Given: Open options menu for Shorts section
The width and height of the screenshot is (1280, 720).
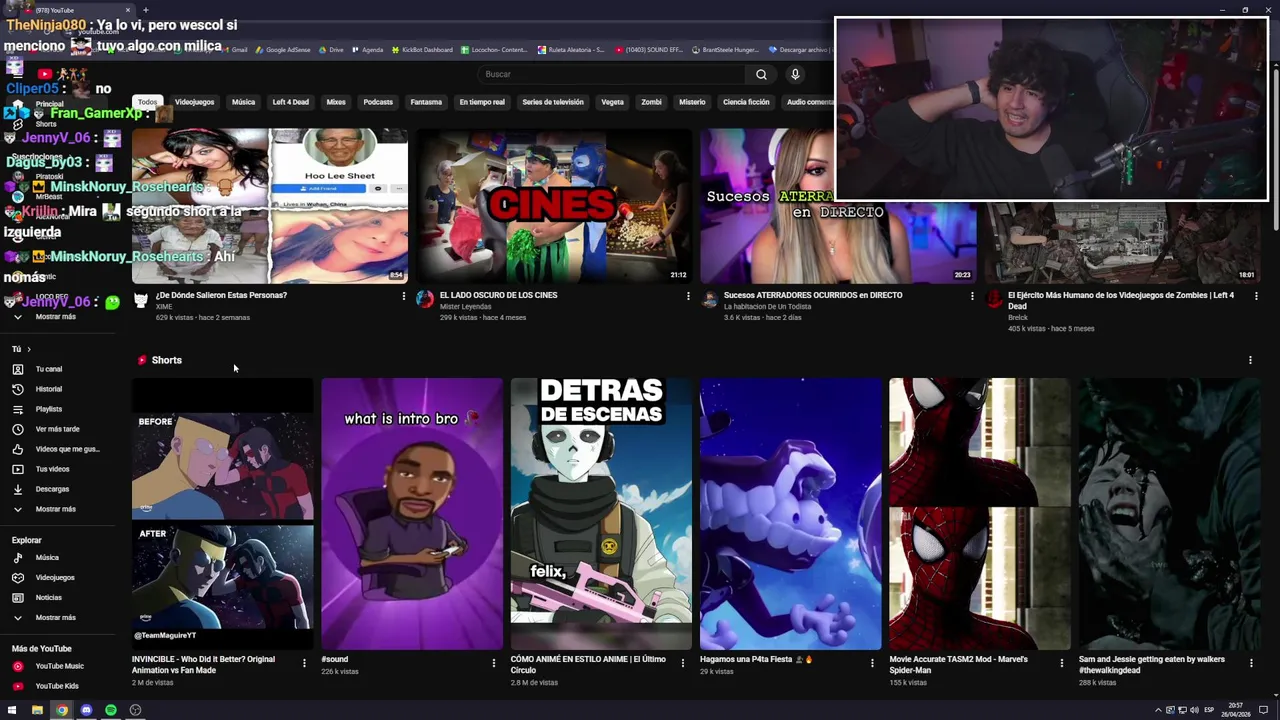Looking at the screenshot, I should (1250, 360).
